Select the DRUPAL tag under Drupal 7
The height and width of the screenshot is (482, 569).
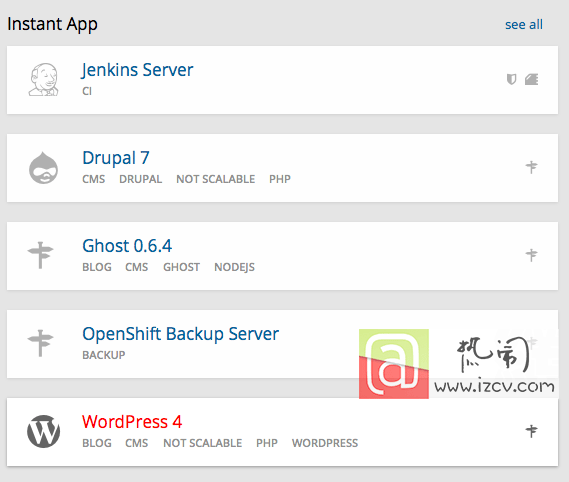click(x=140, y=179)
